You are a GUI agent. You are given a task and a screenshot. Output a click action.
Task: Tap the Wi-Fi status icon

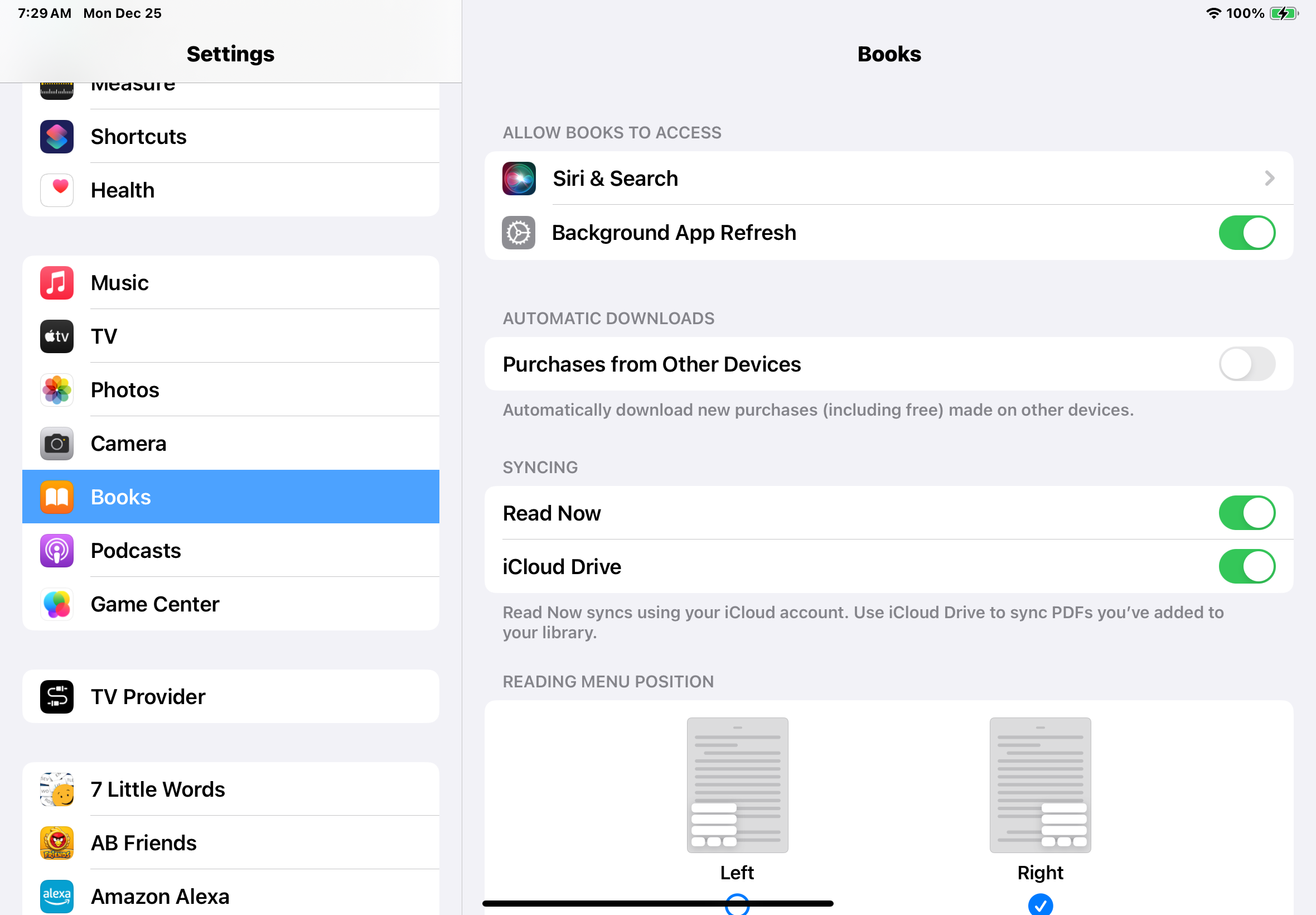point(1213,13)
